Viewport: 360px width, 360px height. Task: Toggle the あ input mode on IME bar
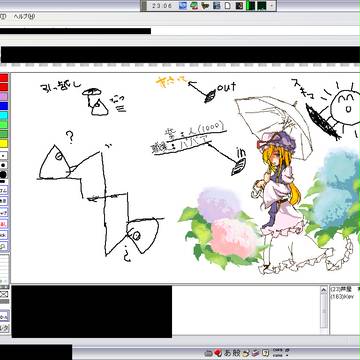pyautogui.click(x=227, y=353)
